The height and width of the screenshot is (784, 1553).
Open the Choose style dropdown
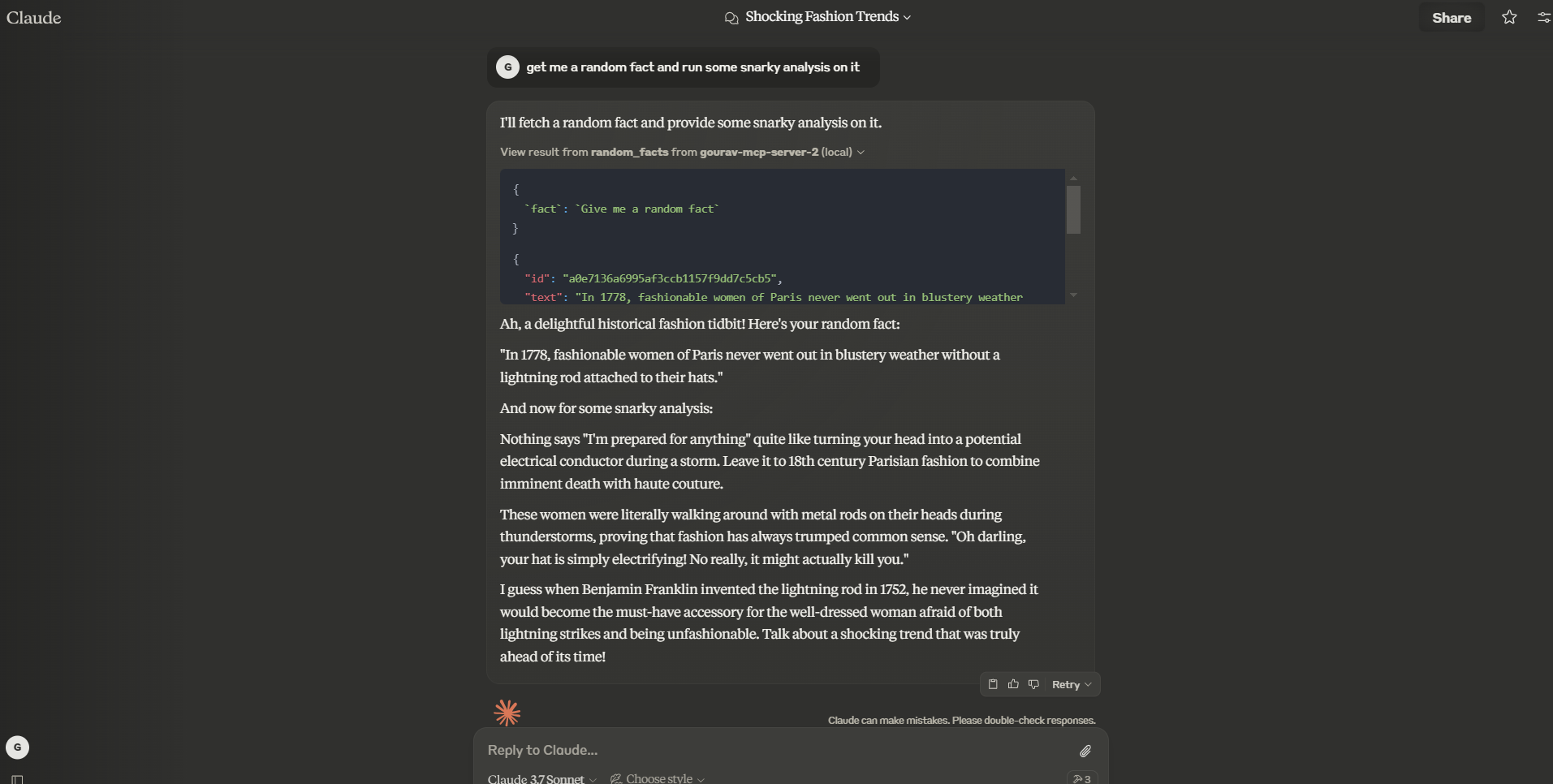coord(658,778)
